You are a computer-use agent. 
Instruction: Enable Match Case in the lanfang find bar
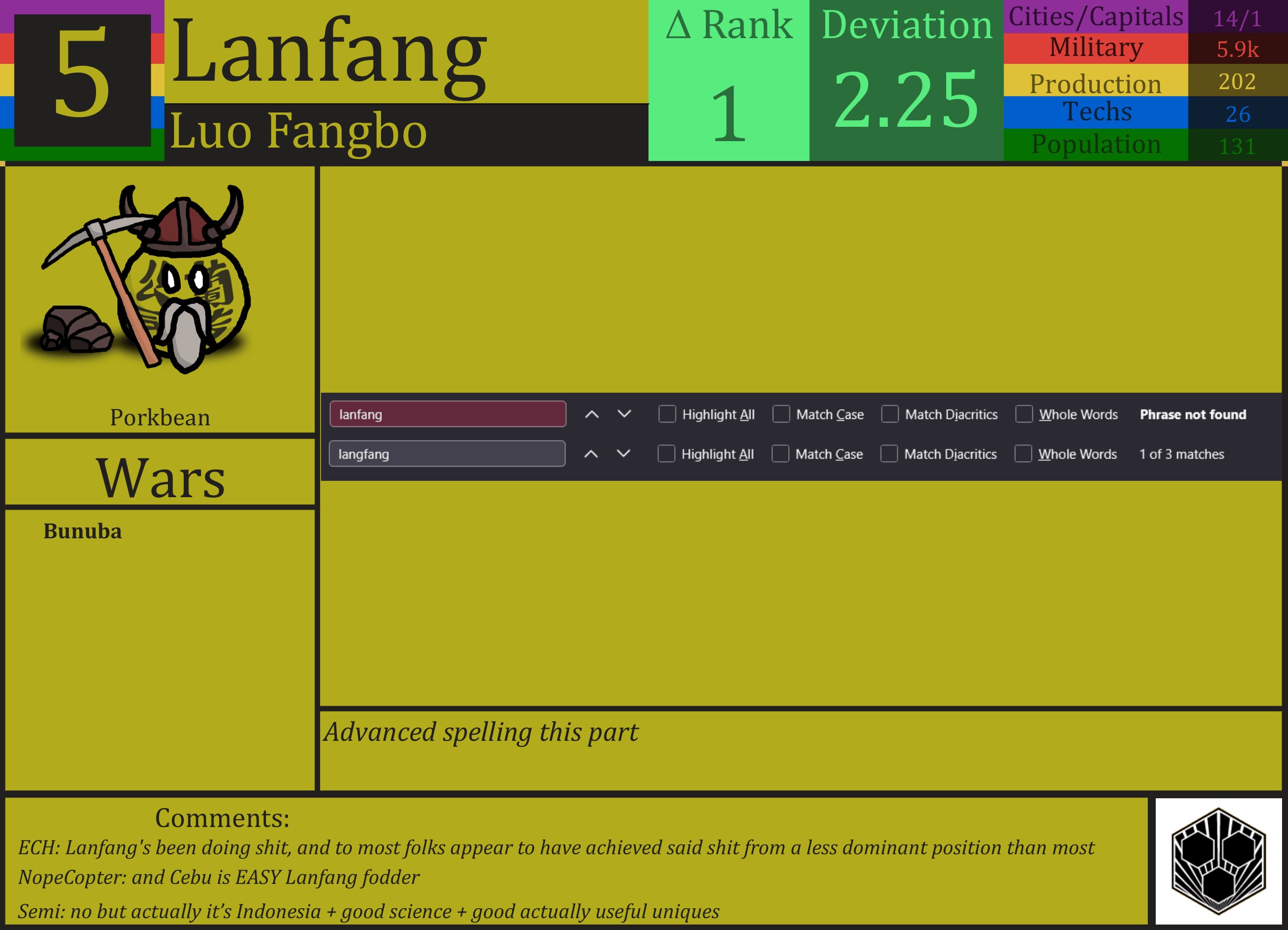click(x=781, y=414)
